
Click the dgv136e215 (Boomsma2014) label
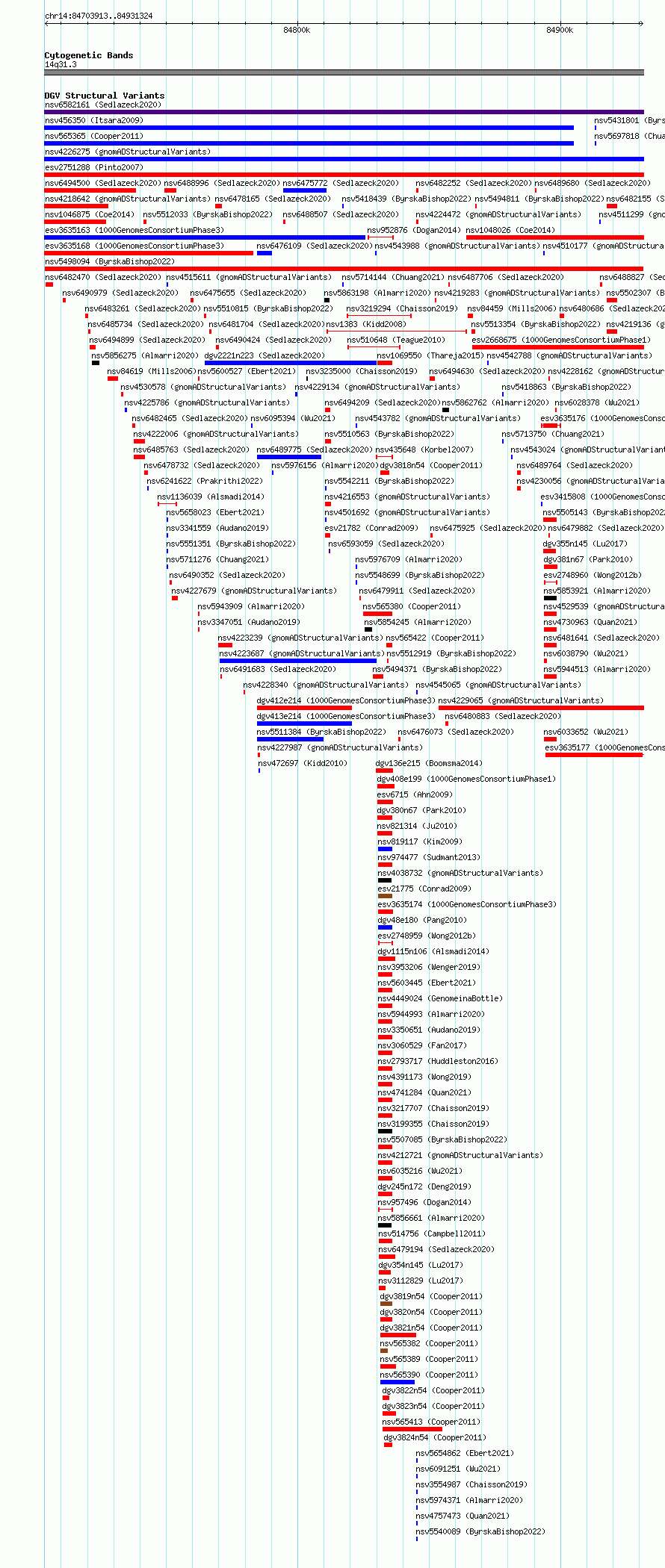pos(429,763)
